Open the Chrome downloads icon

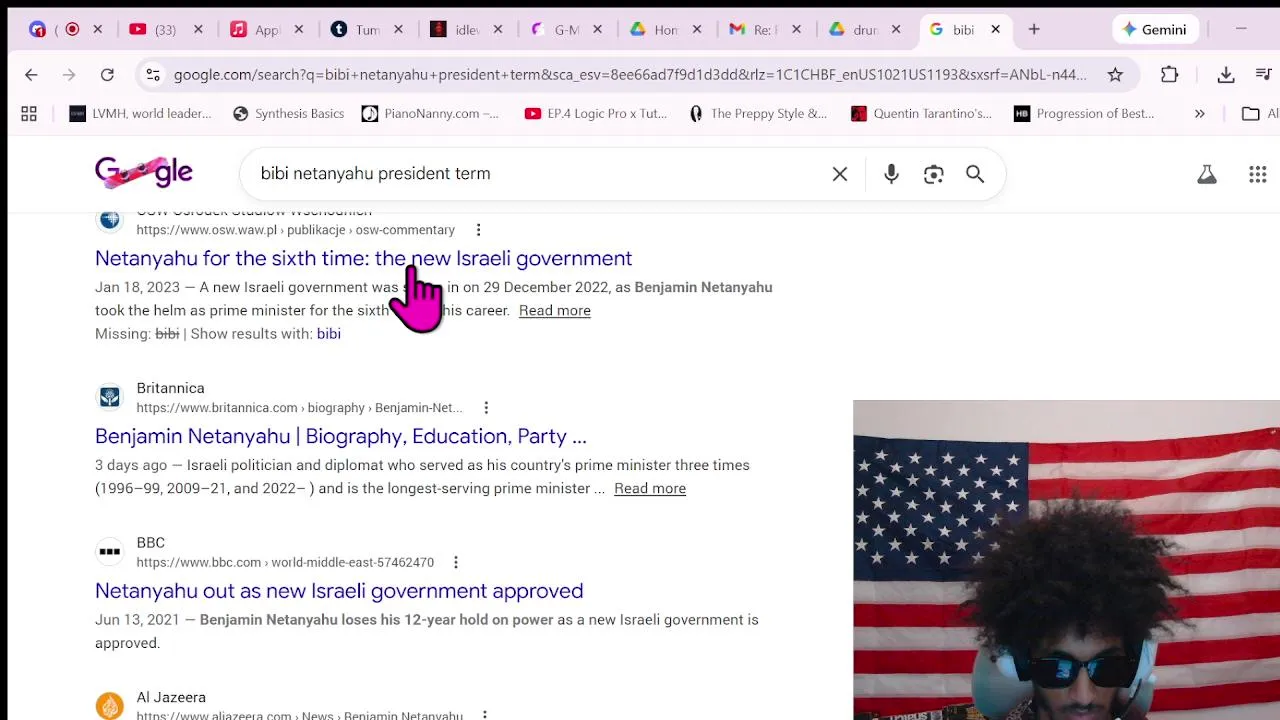click(x=1226, y=75)
